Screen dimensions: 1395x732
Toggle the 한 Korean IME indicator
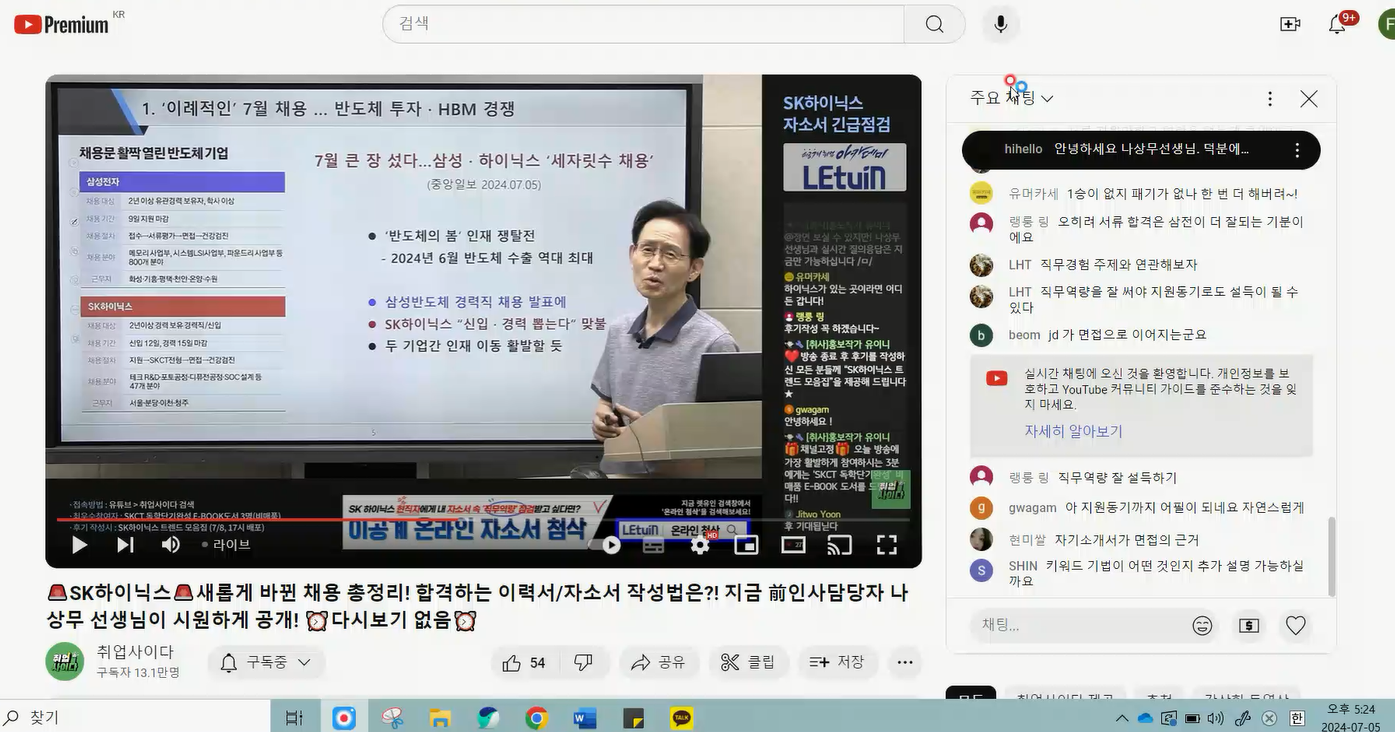[x=1297, y=718]
